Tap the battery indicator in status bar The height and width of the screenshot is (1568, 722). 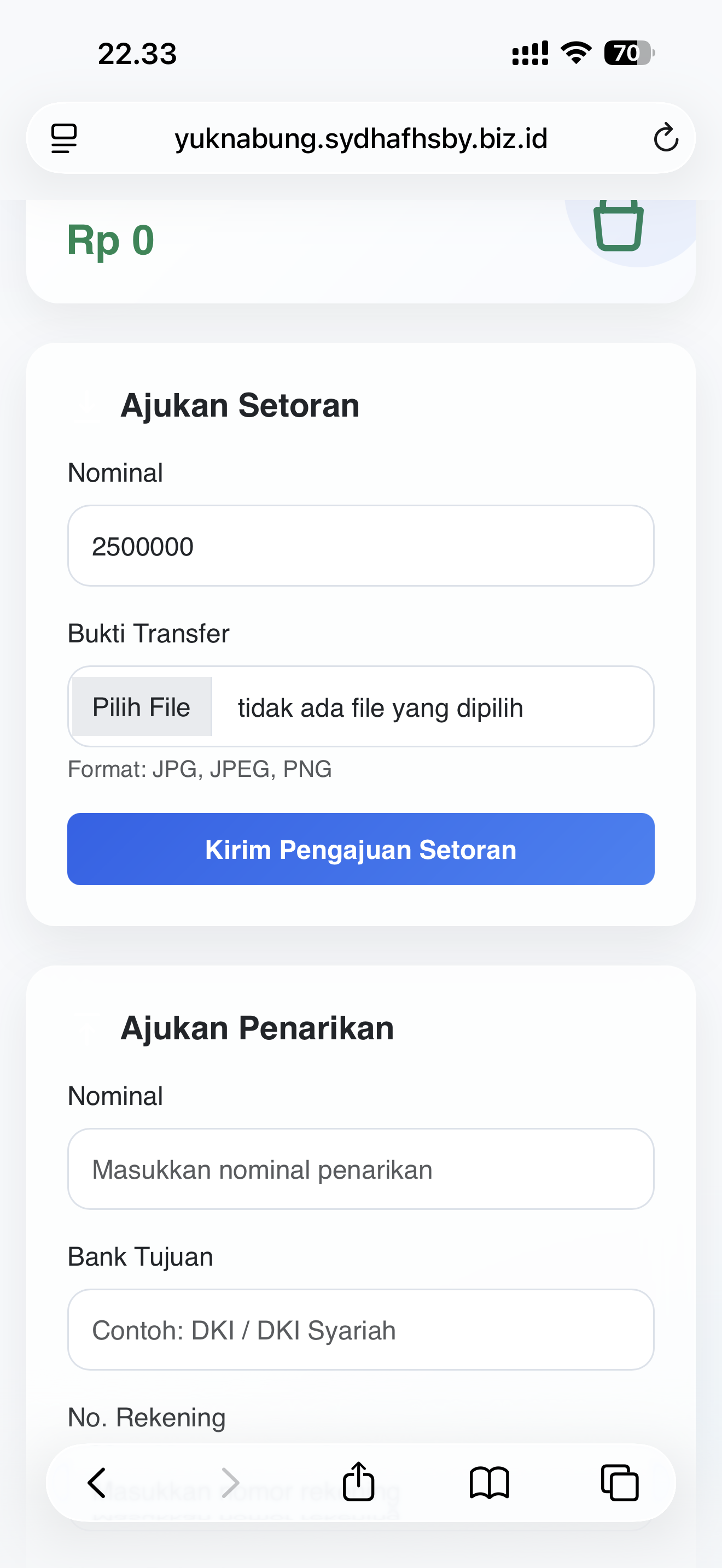coord(630,53)
